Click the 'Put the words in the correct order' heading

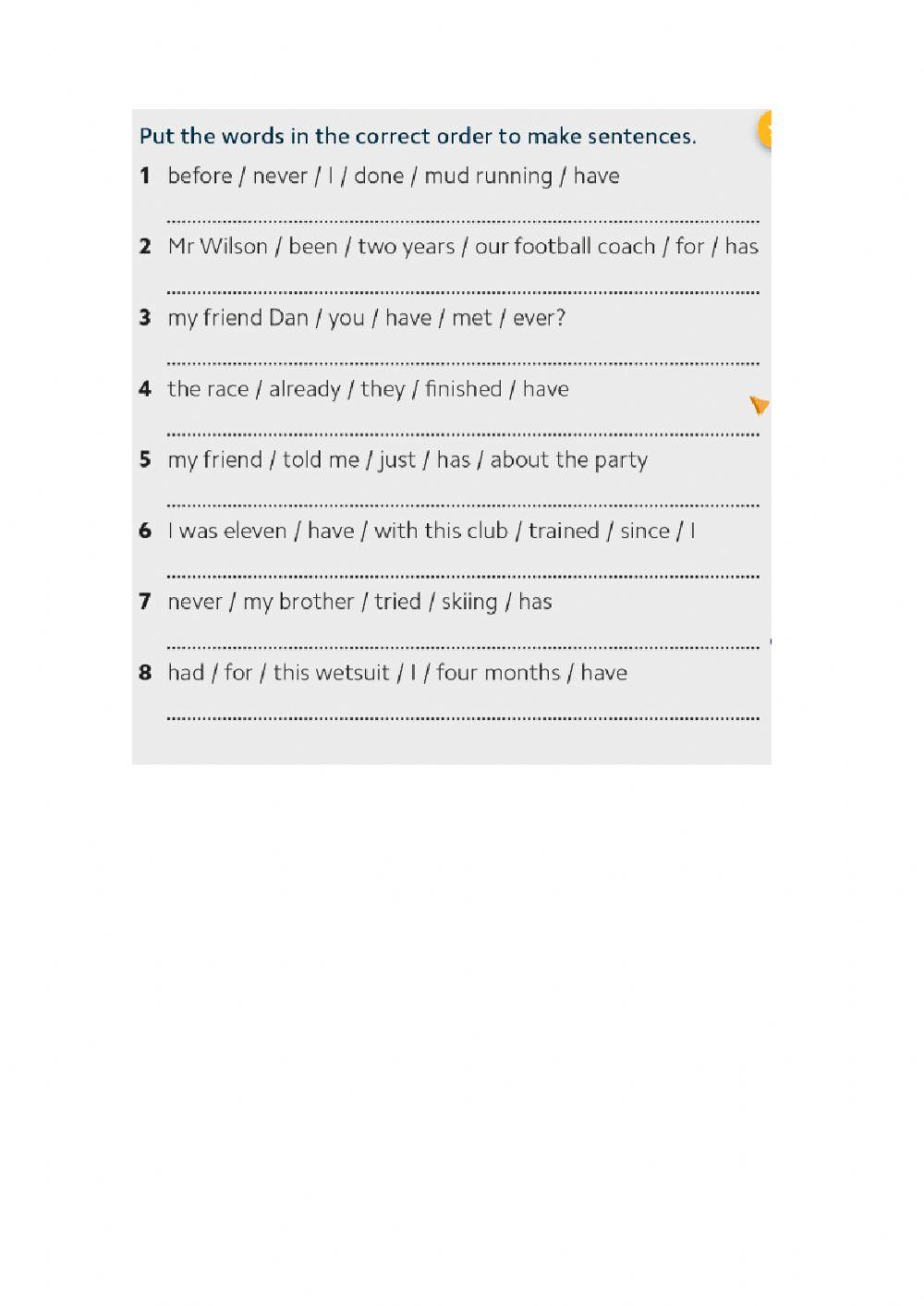coord(418,137)
